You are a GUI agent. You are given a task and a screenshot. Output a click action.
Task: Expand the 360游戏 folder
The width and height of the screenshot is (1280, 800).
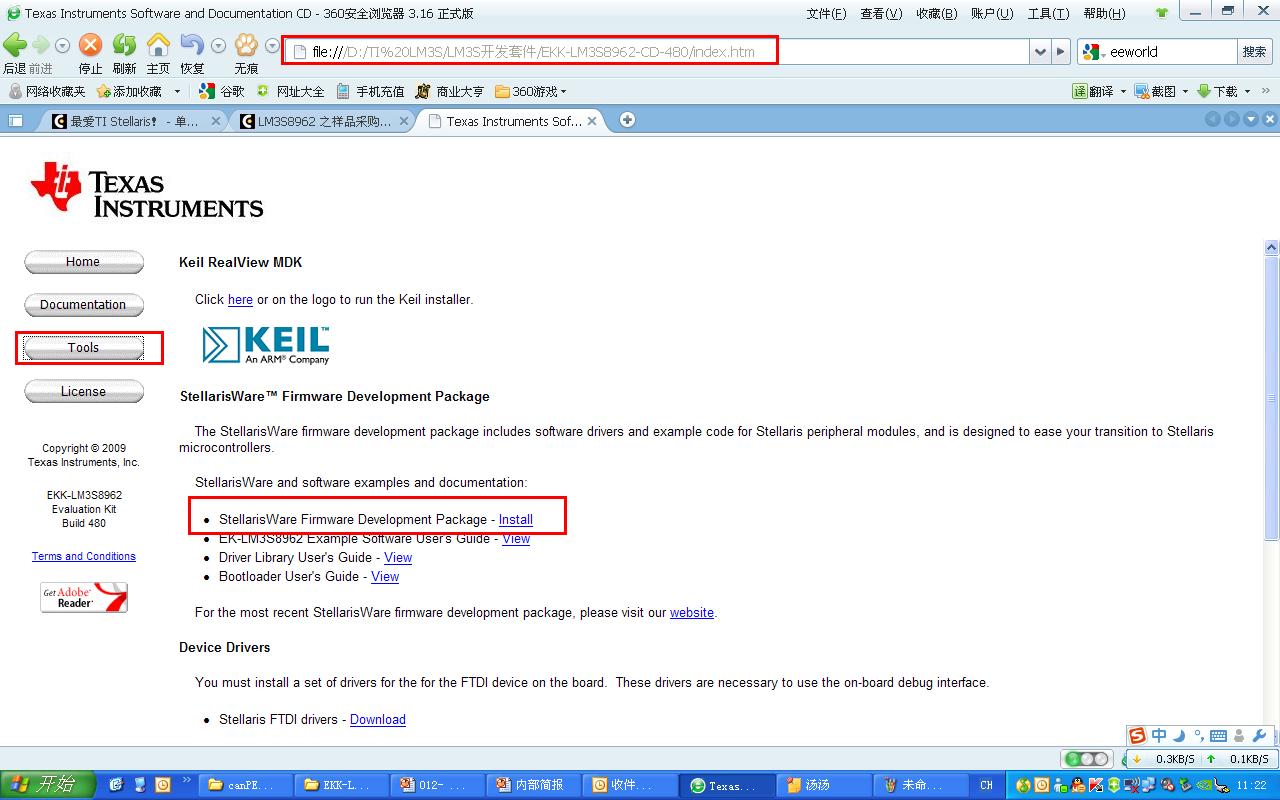(x=530, y=91)
